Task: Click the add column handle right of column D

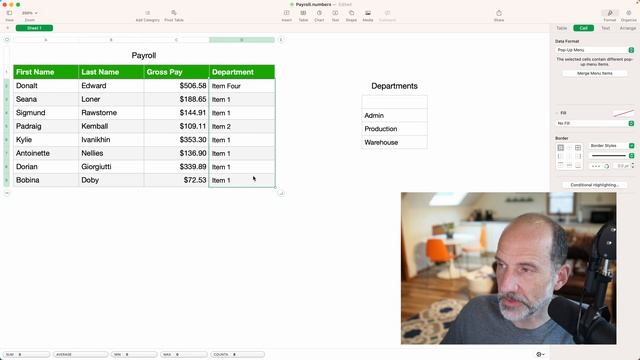Action: point(281,40)
